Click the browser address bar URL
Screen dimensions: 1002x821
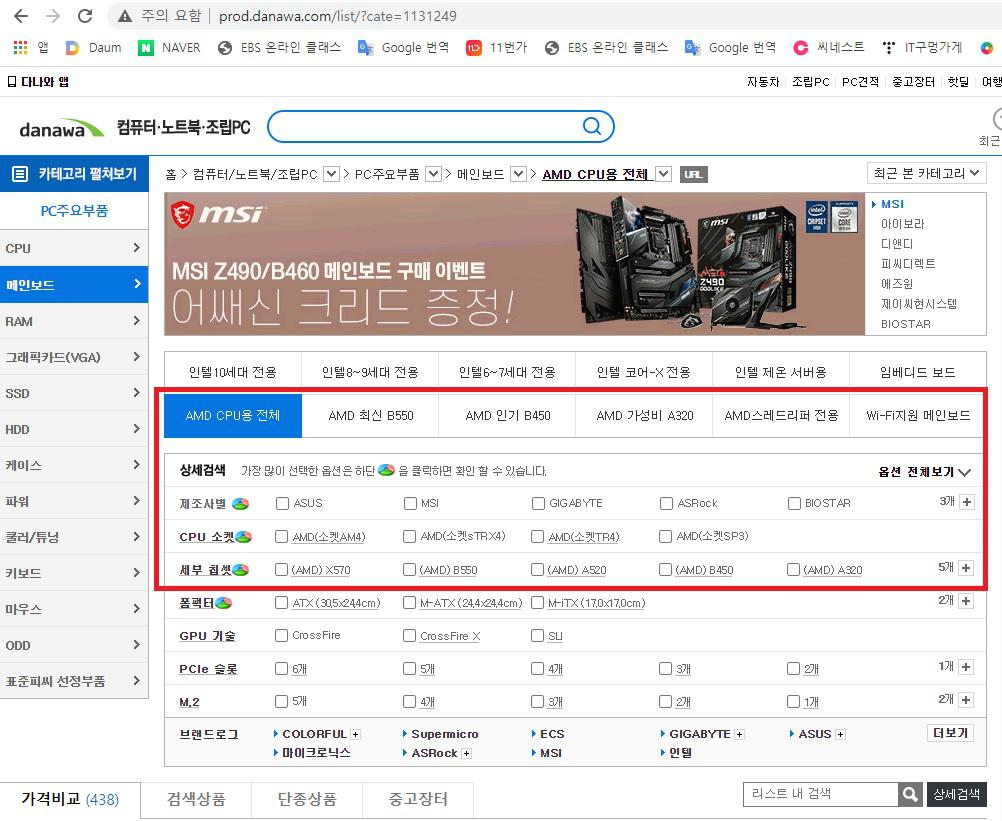click(x=337, y=16)
